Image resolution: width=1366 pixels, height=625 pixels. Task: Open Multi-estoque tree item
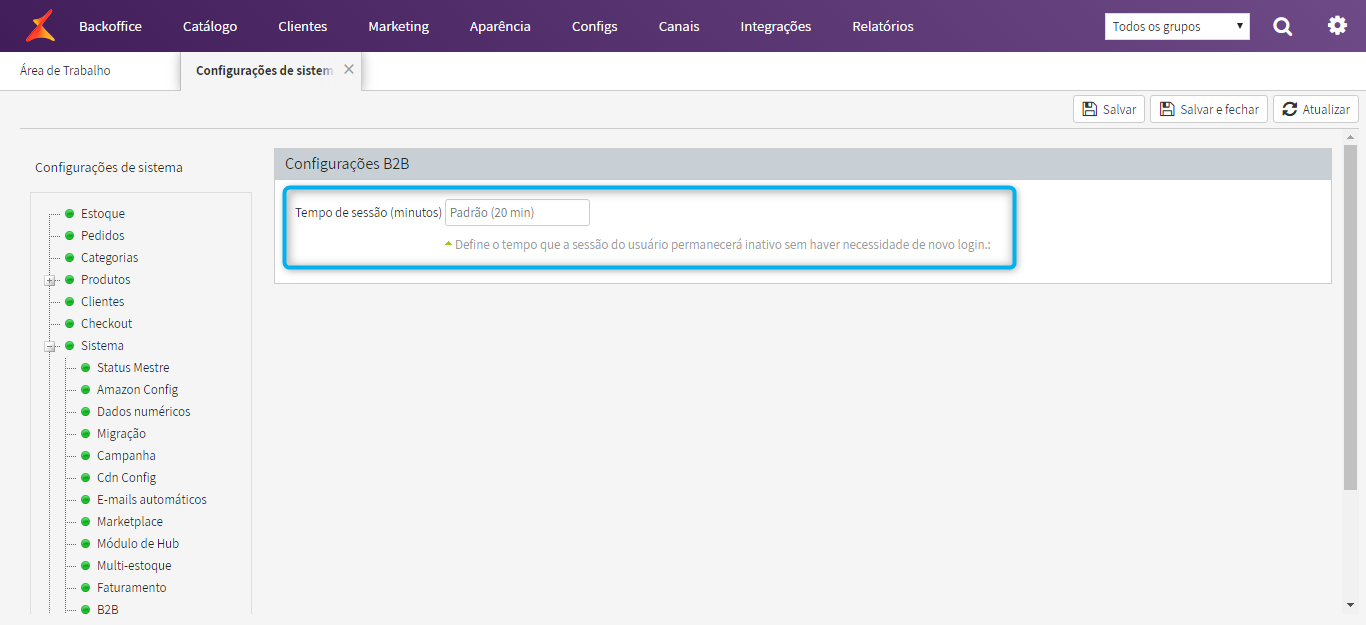[134, 565]
